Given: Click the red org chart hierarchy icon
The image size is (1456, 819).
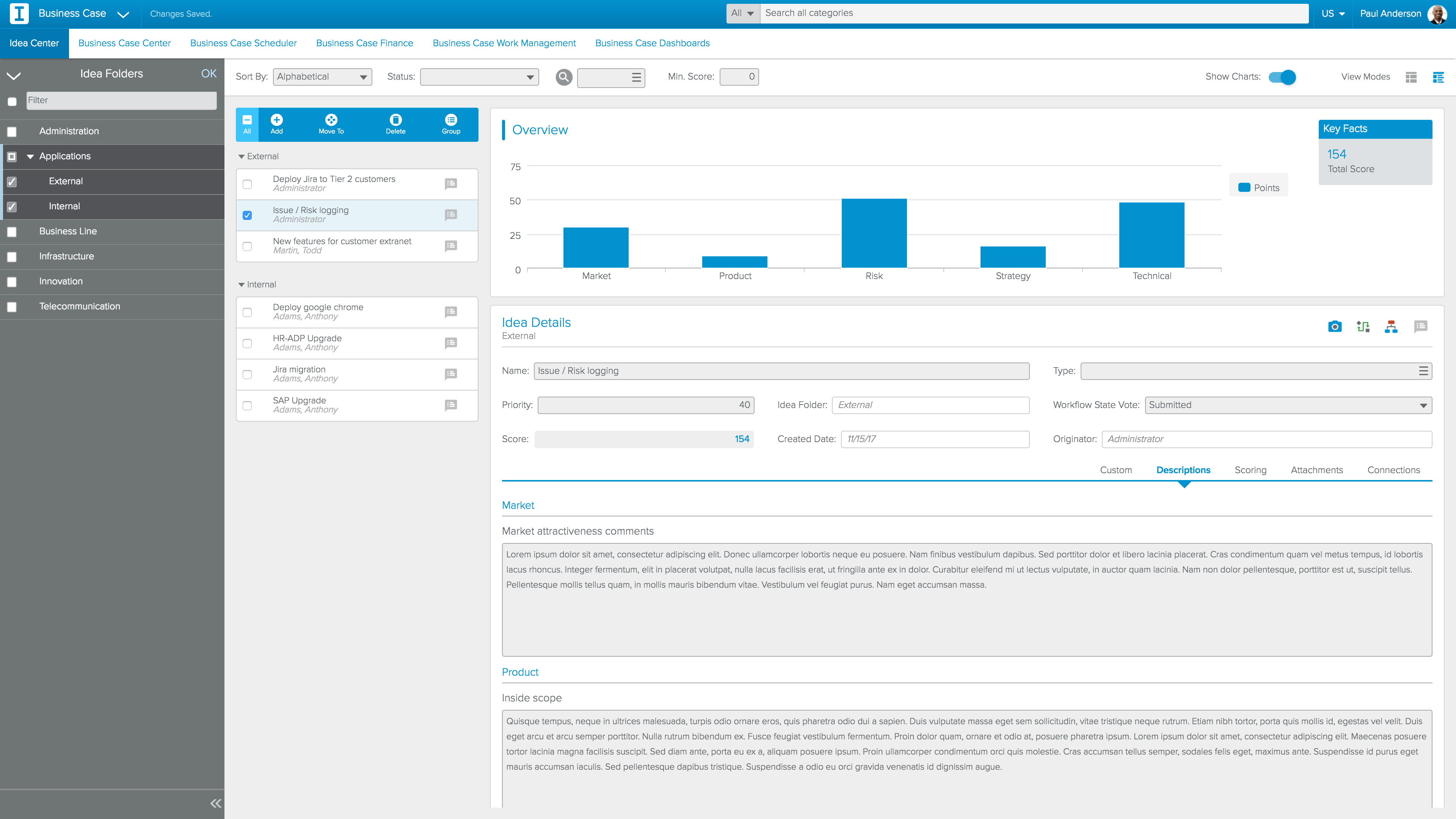Looking at the screenshot, I should coord(1391,326).
